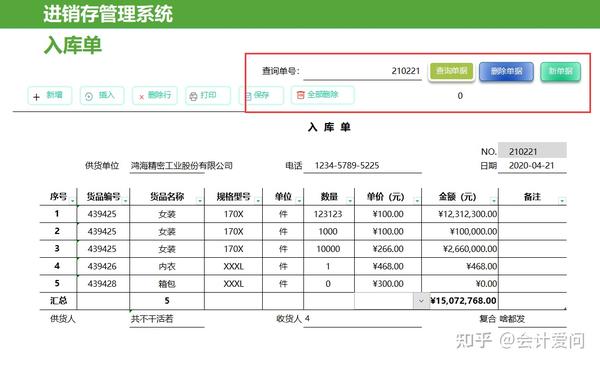This screenshot has width=600, height=365.
Task: Click the red x icon on 删除行
Action: (141, 97)
